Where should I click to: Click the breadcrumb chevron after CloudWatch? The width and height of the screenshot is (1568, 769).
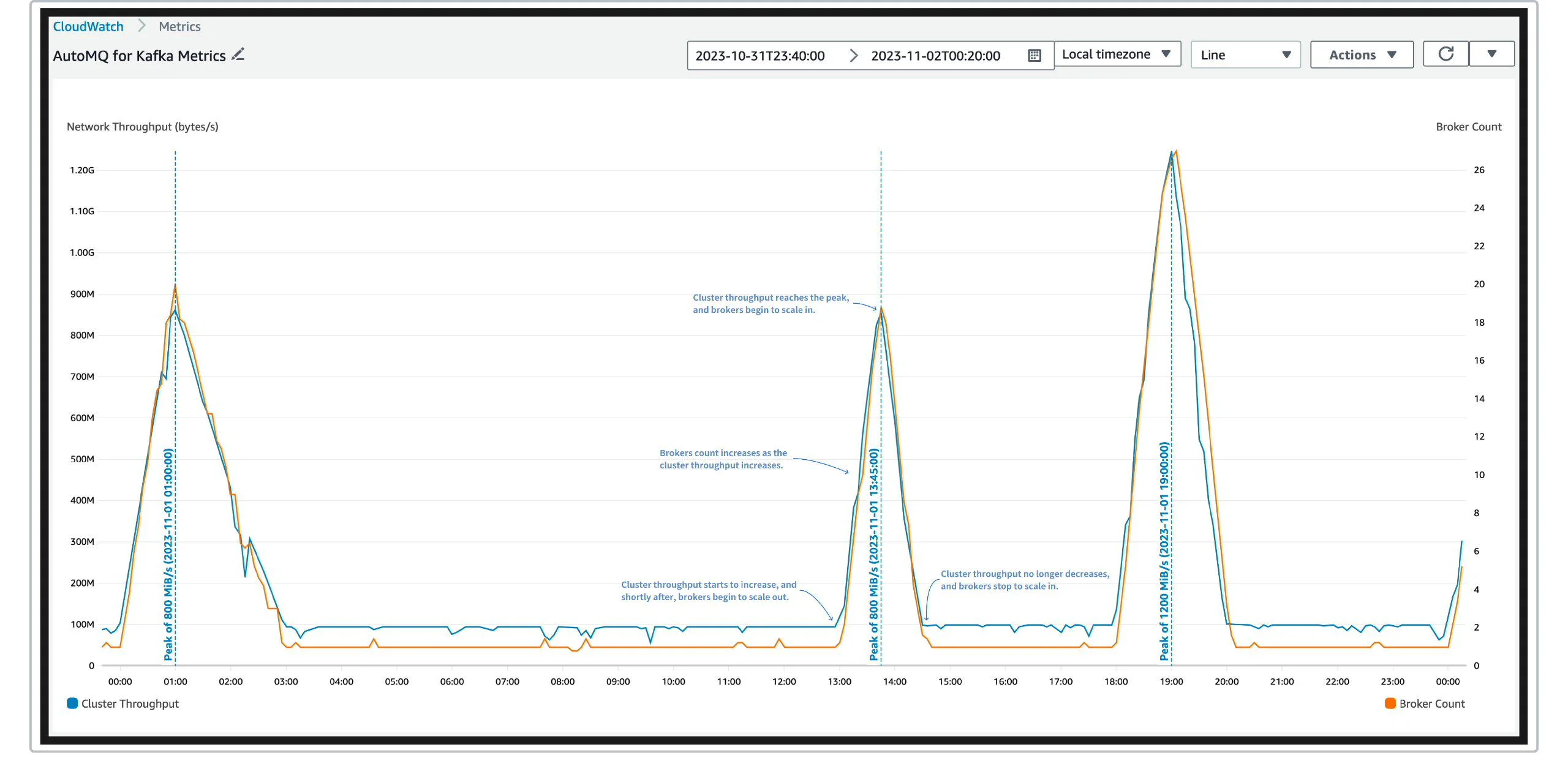tap(141, 26)
